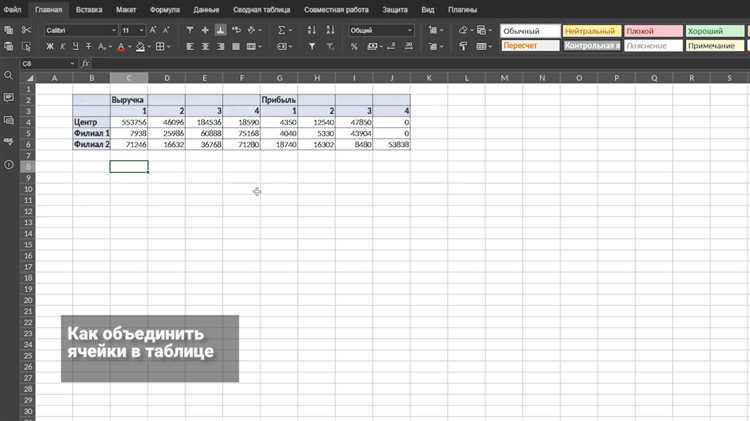Open the Comments panel in the left sidebar
Screen dimensions: 750x421
(9, 98)
